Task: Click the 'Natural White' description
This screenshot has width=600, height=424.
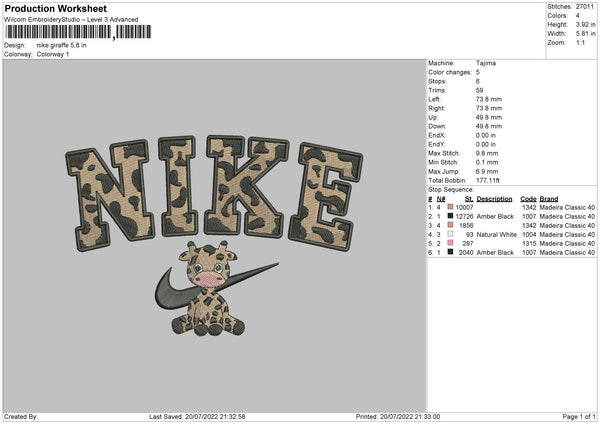Action: (496, 235)
